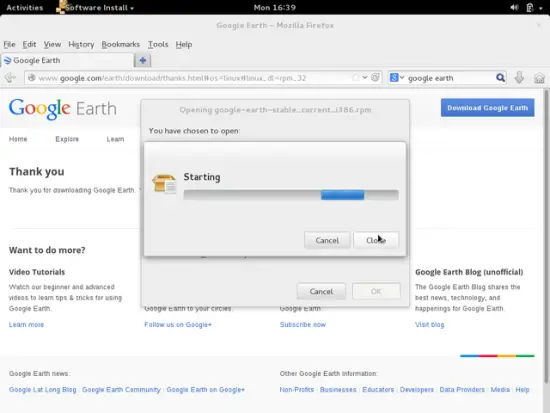Open the Visit blog link
This screenshot has height=413, width=550.
point(429,325)
